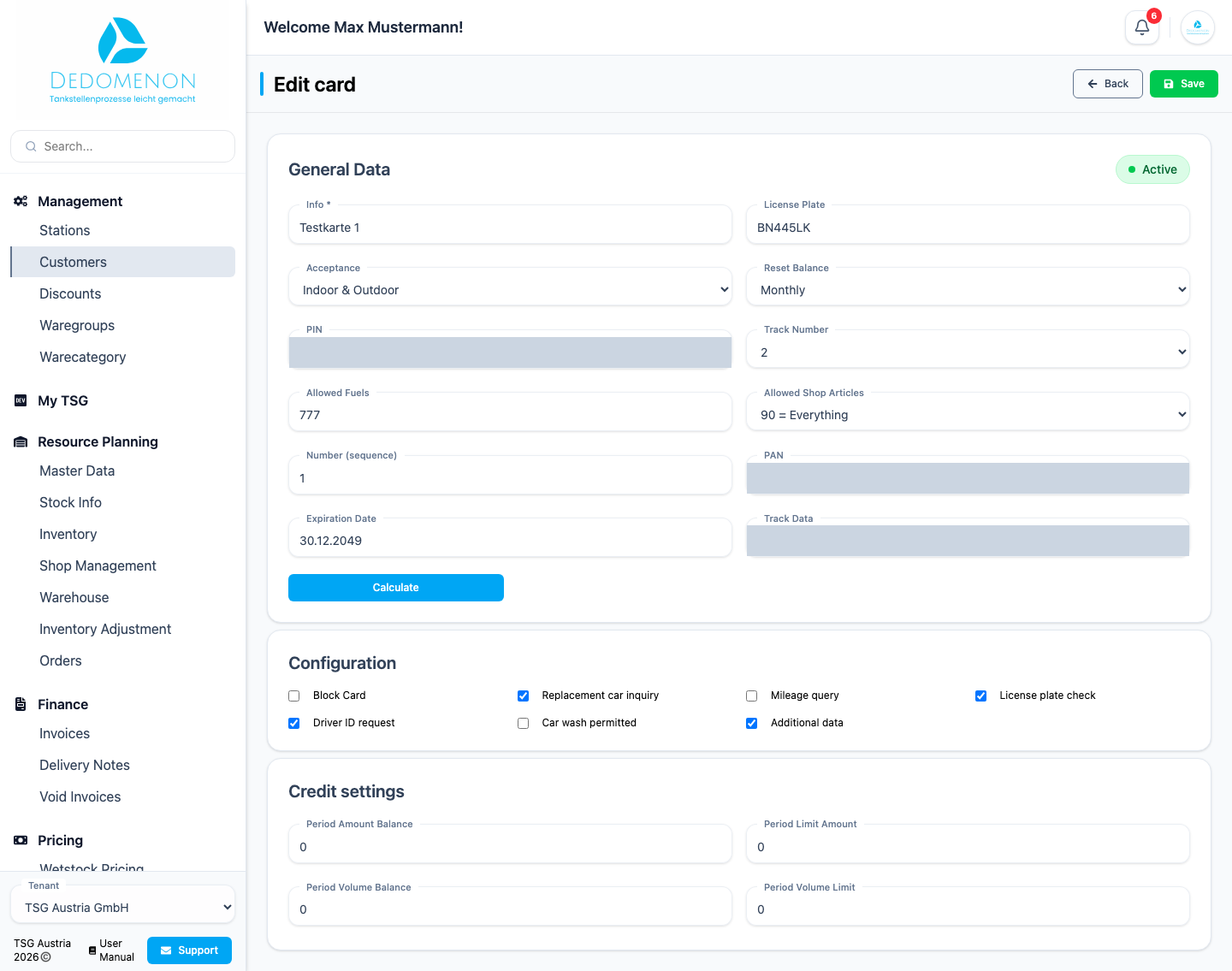Enable Car wash permitted
The width and height of the screenshot is (1232, 971).
click(523, 723)
